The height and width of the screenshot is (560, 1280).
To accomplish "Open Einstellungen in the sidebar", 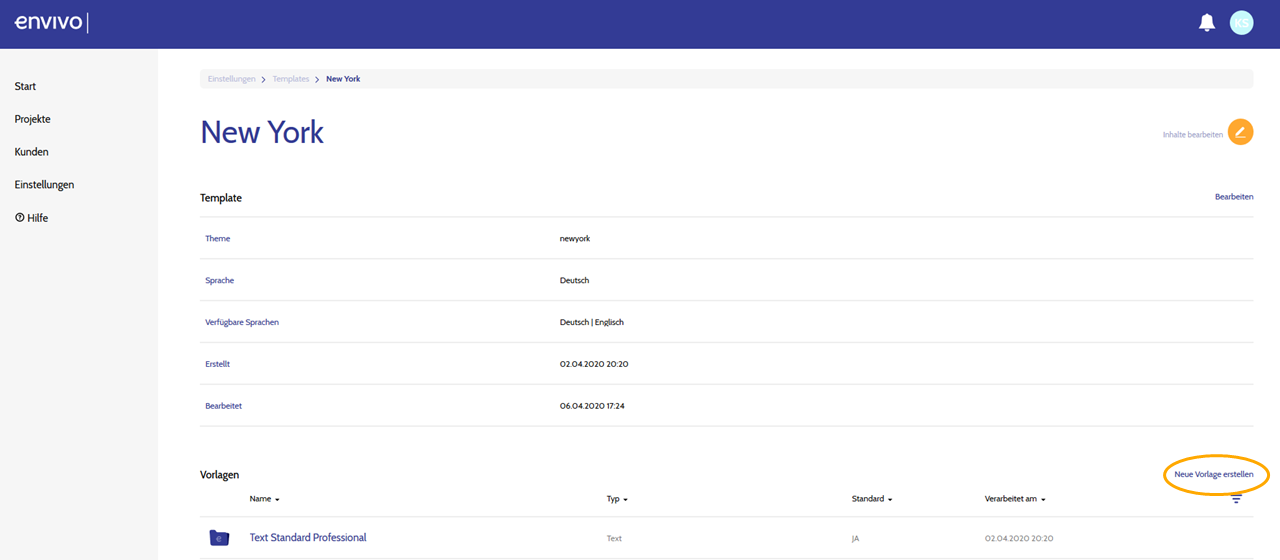I will [44, 185].
